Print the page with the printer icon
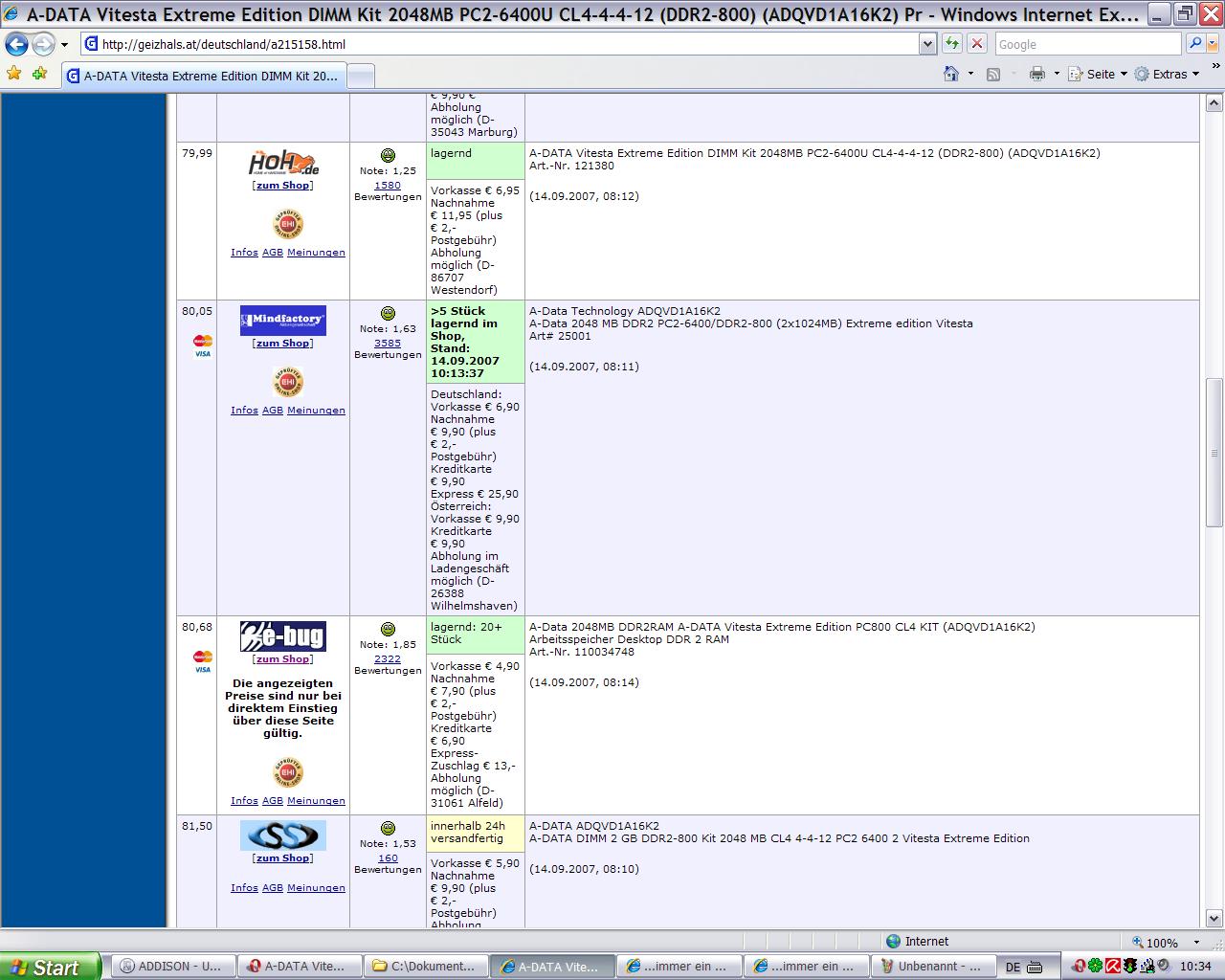The image size is (1225, 980). tap(1037, 74)
